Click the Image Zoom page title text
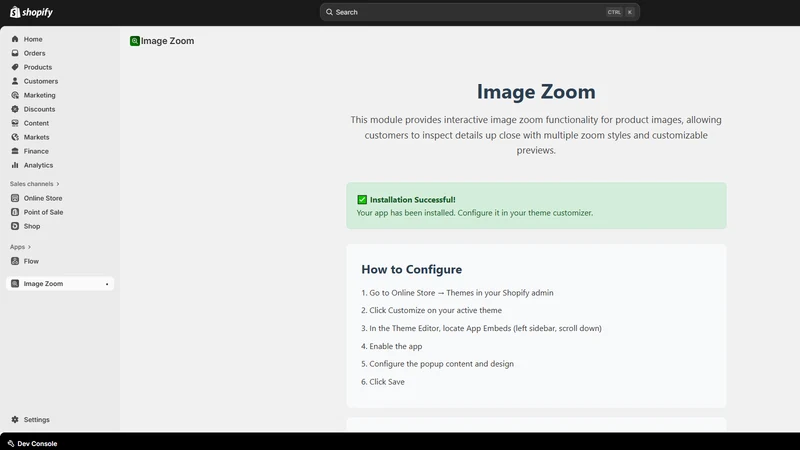 (167, 41)
